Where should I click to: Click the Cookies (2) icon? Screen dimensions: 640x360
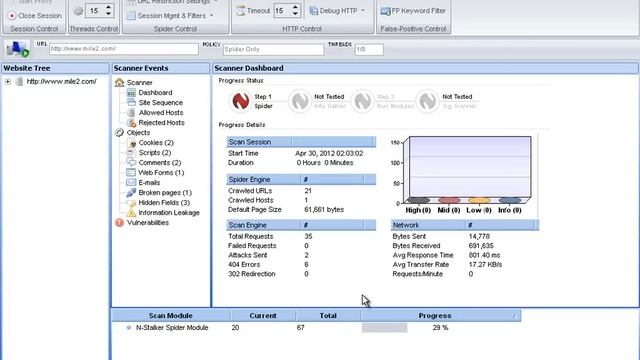click(131, 143)
